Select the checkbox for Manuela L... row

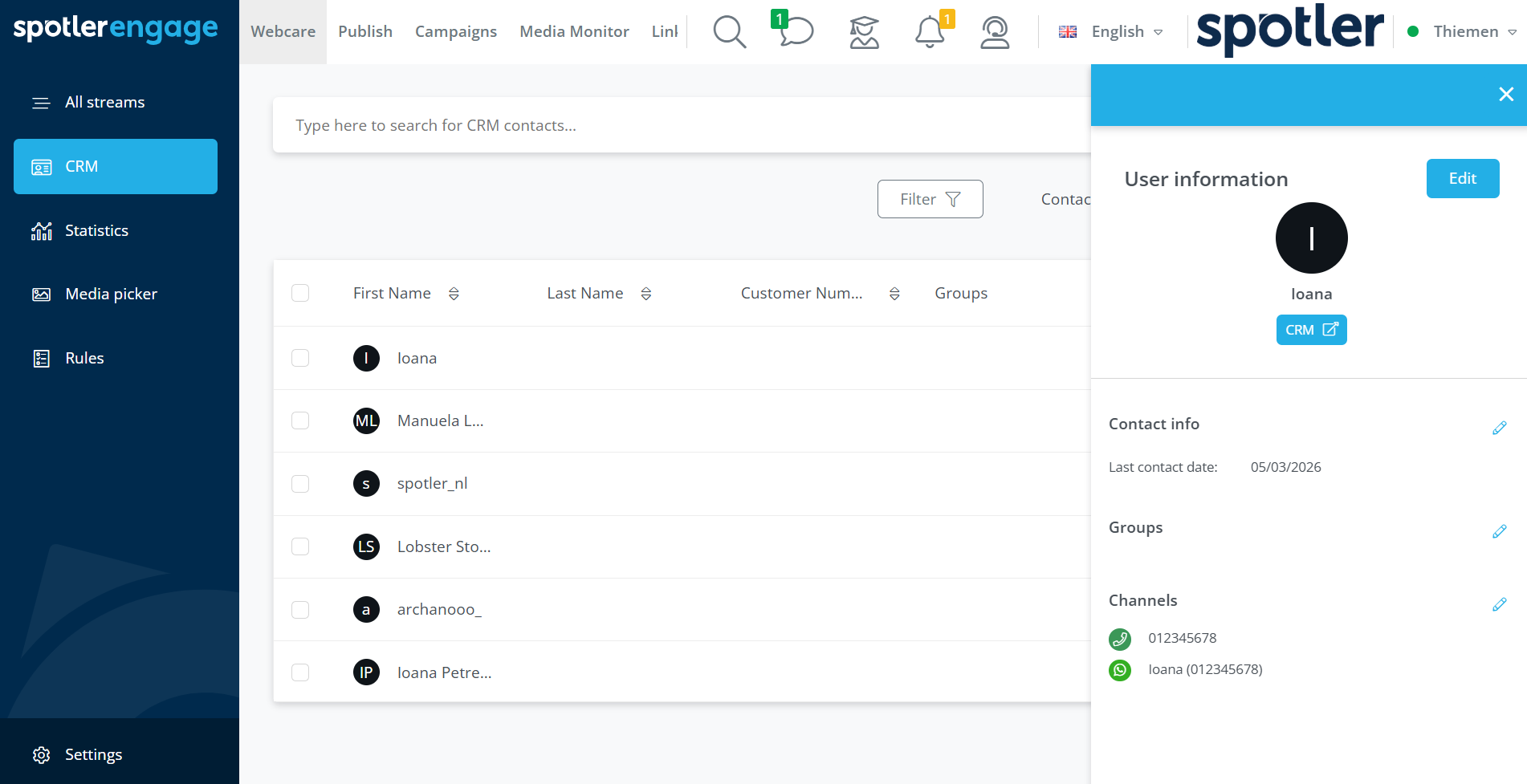click(x=300, y=420)
